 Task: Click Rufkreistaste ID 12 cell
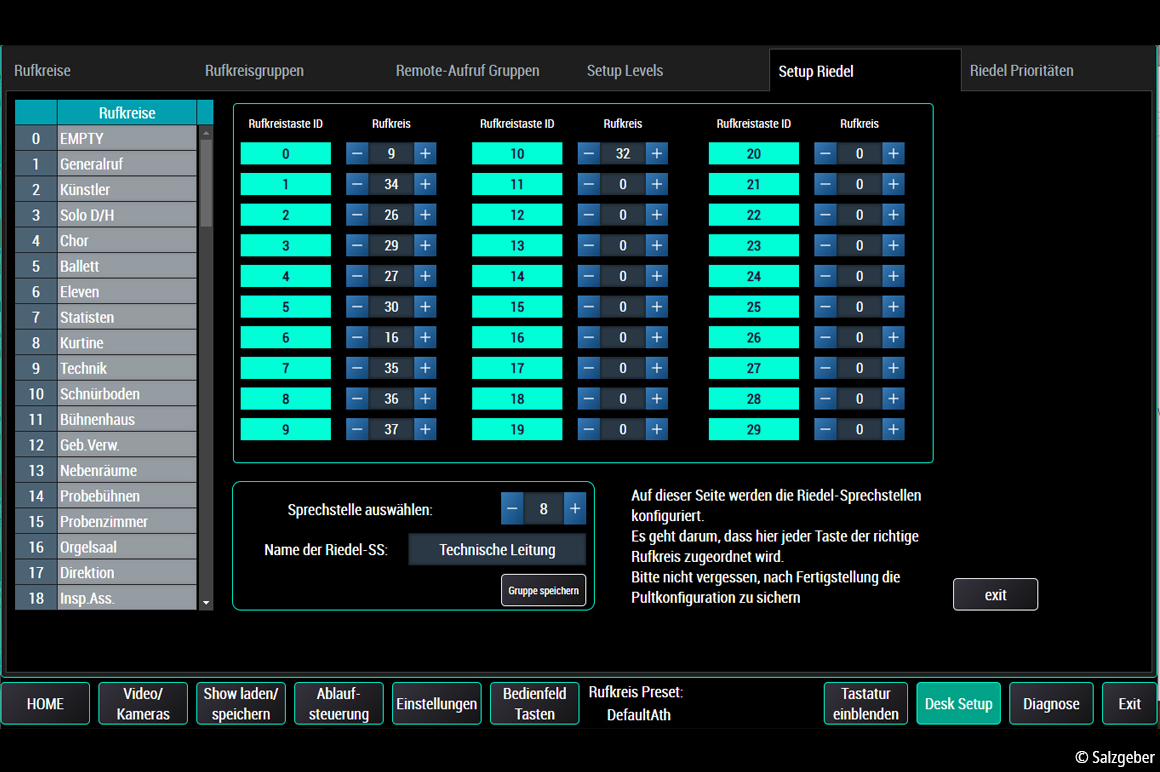point(517,215)
